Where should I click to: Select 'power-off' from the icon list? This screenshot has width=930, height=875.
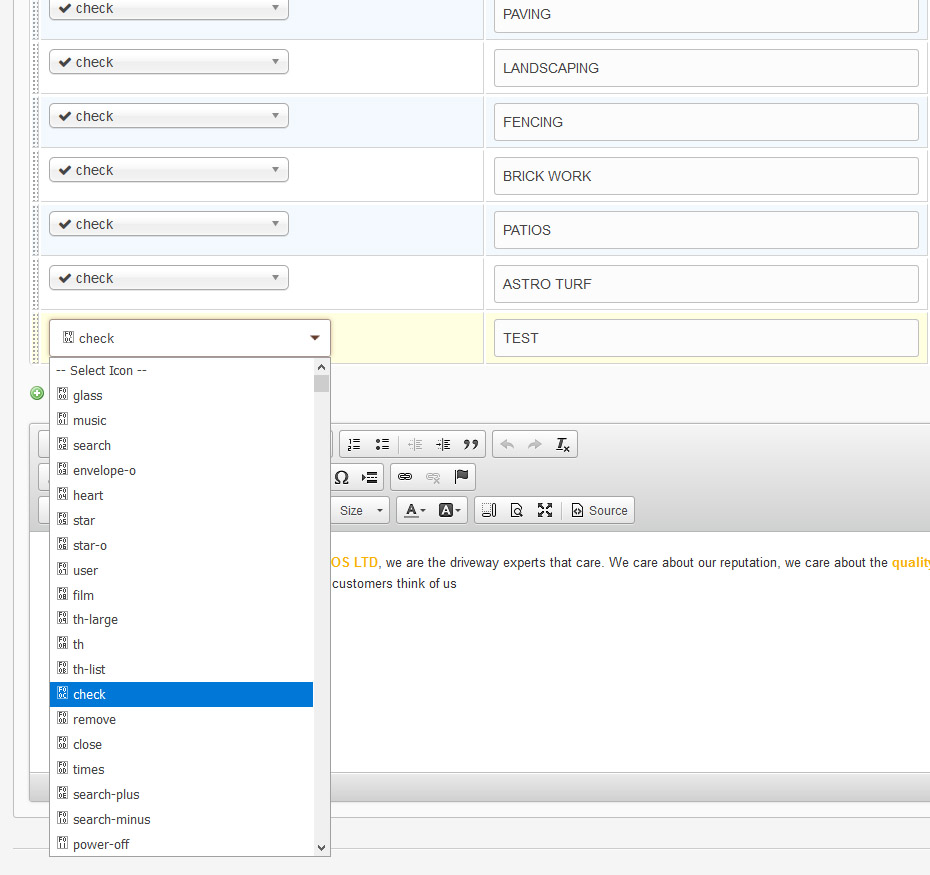(x=181, y=844)
